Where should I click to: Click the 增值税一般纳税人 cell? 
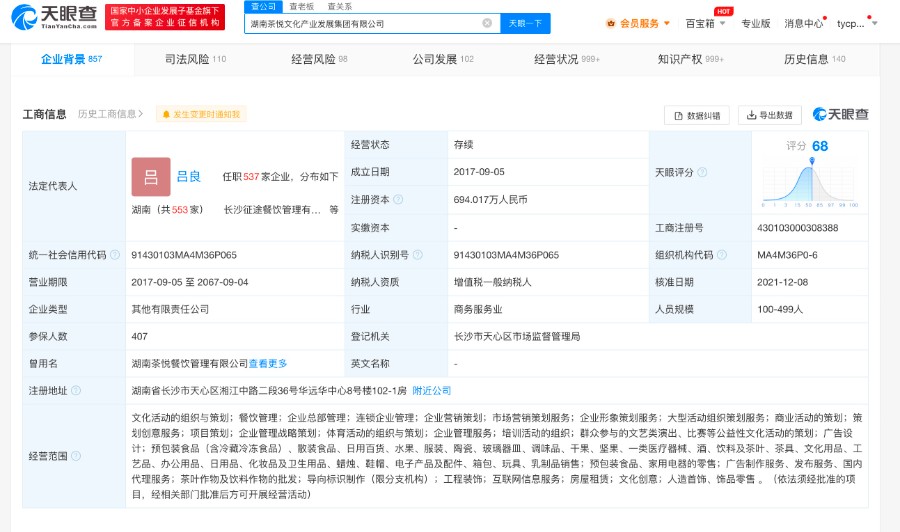click(492, 282)
